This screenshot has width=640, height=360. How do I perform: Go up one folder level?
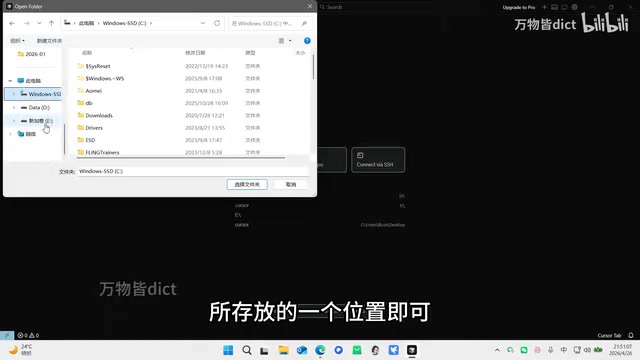(x=51, y=23)
